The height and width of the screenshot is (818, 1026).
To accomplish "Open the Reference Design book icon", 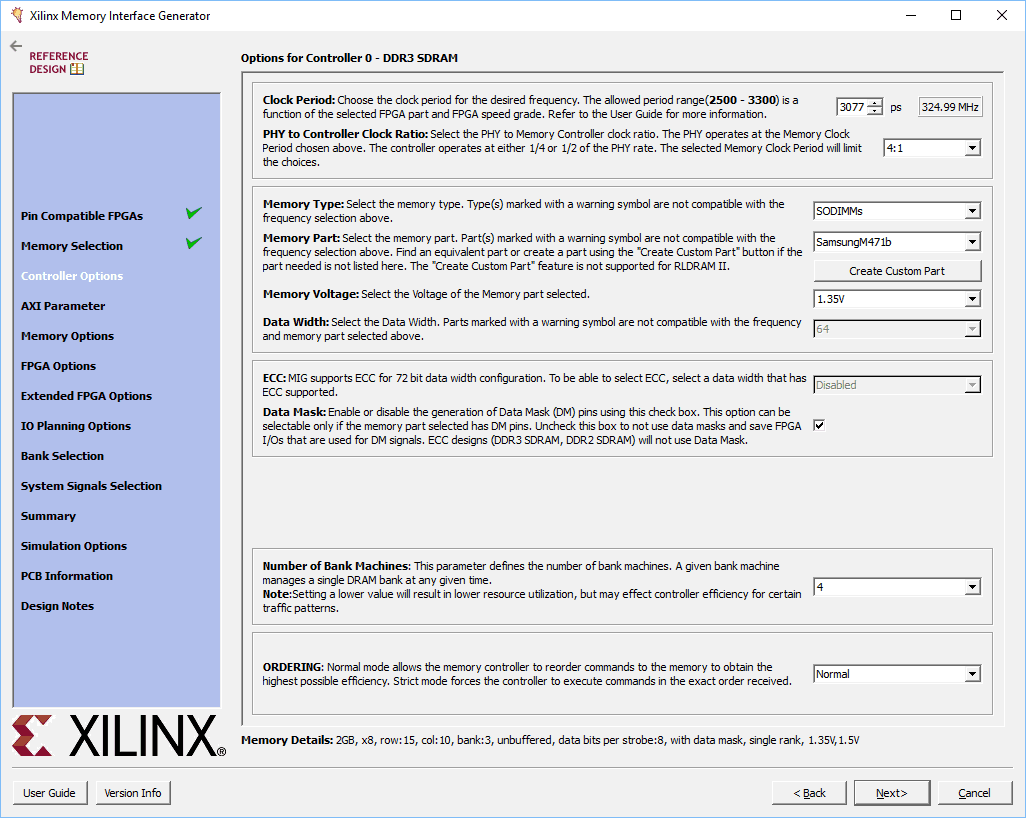I will pyautogui.click(x=77, y=69).
